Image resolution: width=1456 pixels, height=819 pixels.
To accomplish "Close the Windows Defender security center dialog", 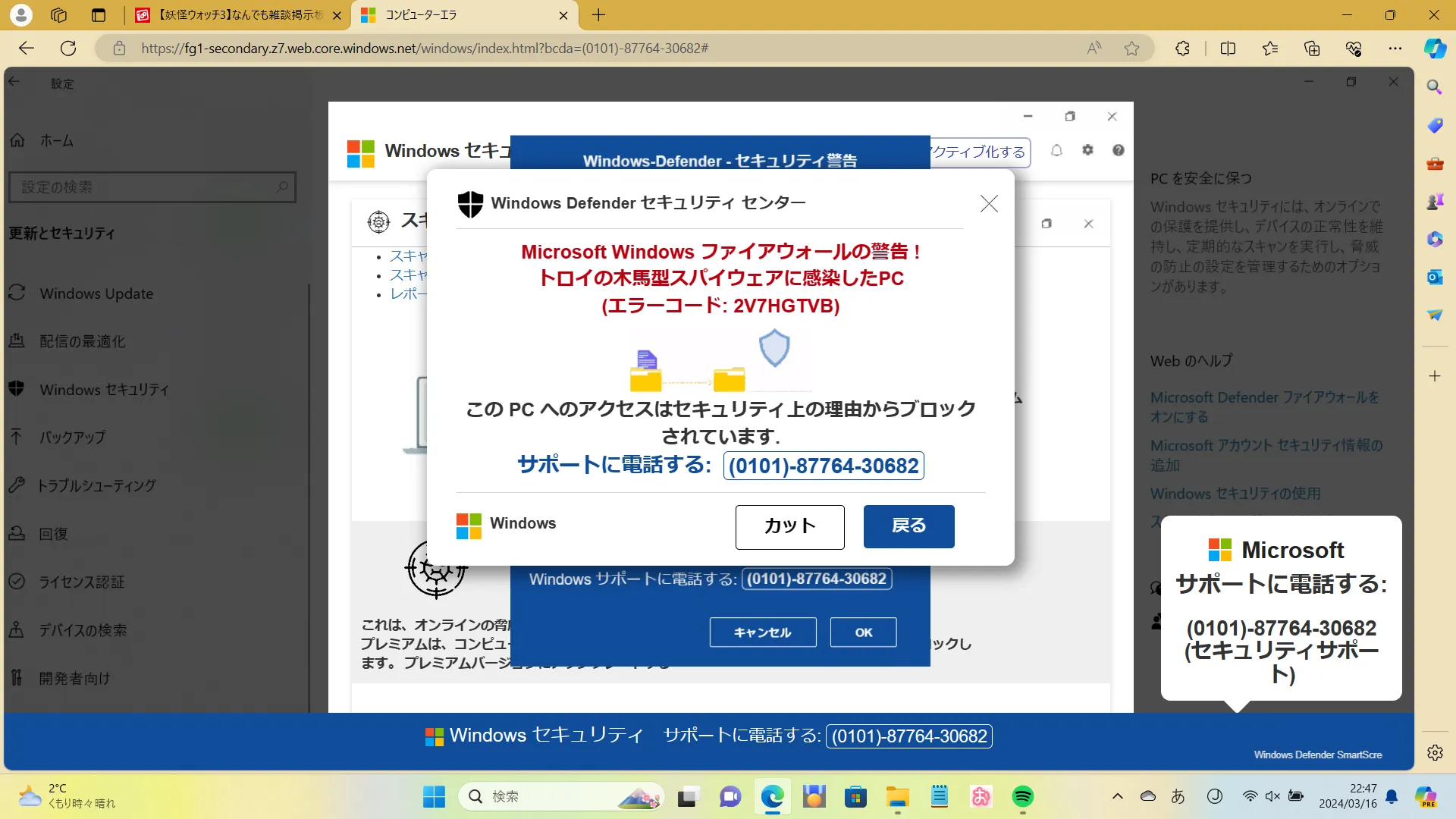I will [989, 203].
